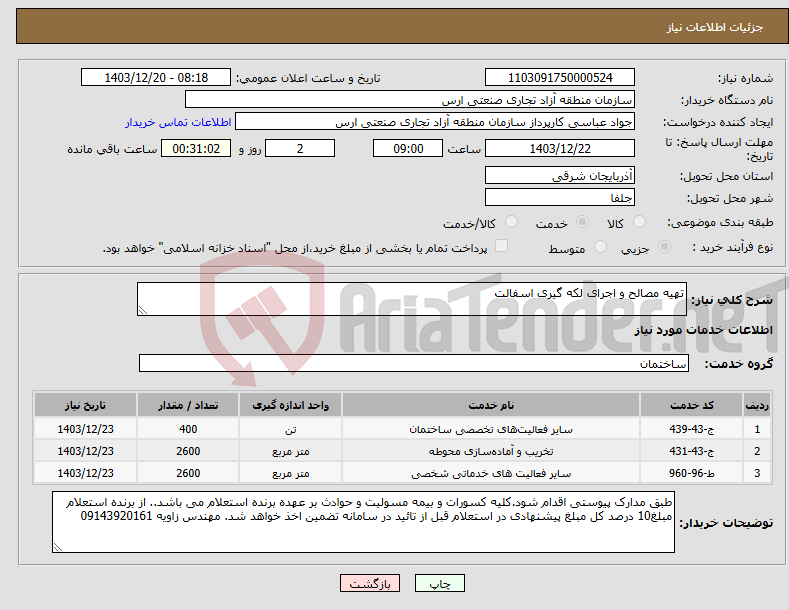The width and height of the screenshot is (789, 610).
Task: Click the شماره نیاز number field
Action: tap(560, 78)
